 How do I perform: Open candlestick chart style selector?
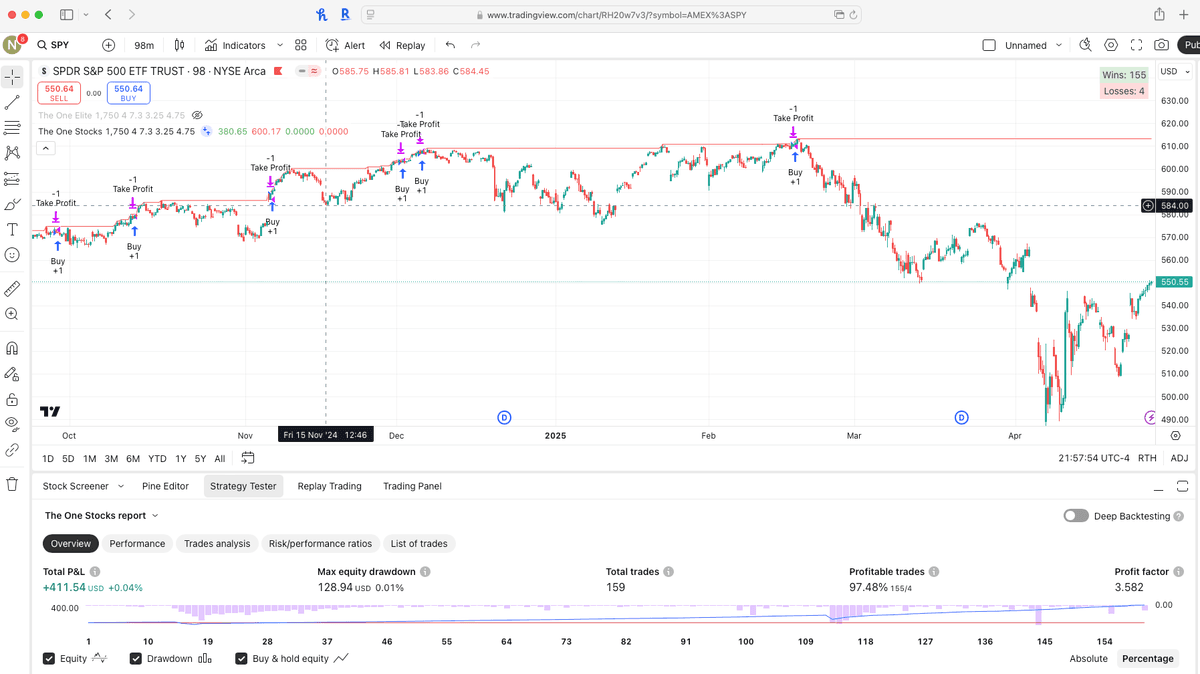[180, 45]
